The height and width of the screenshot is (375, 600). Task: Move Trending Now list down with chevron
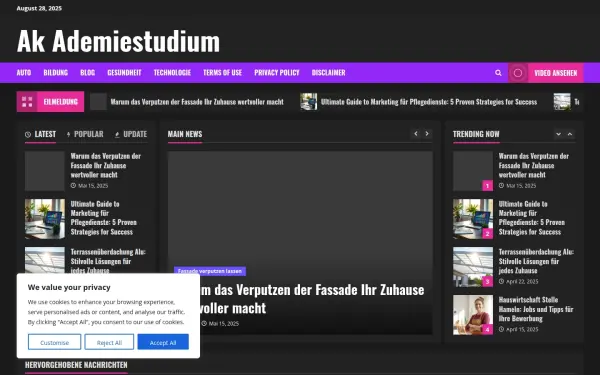(558, 134)
